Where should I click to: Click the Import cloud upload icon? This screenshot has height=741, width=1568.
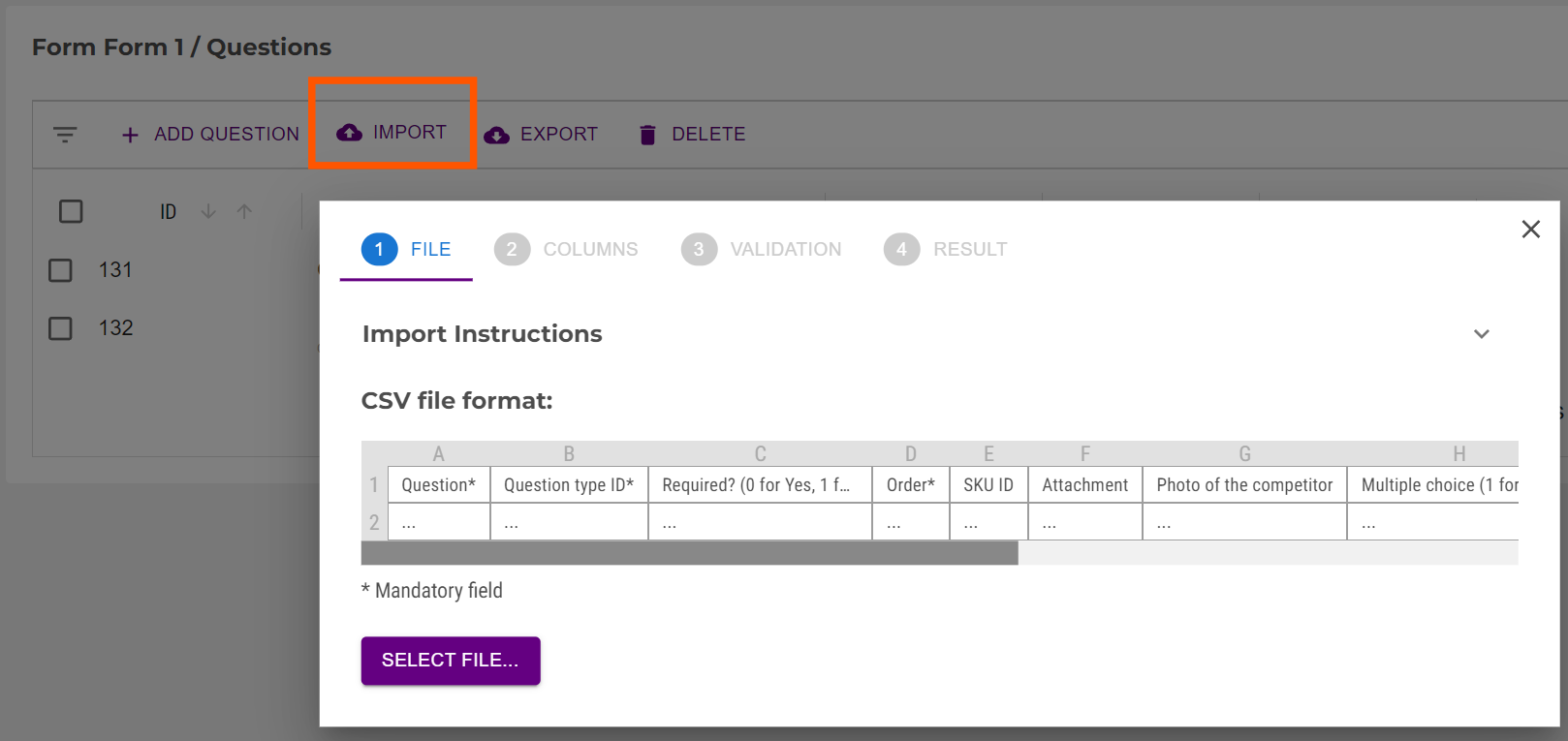(x=349, y=133)
